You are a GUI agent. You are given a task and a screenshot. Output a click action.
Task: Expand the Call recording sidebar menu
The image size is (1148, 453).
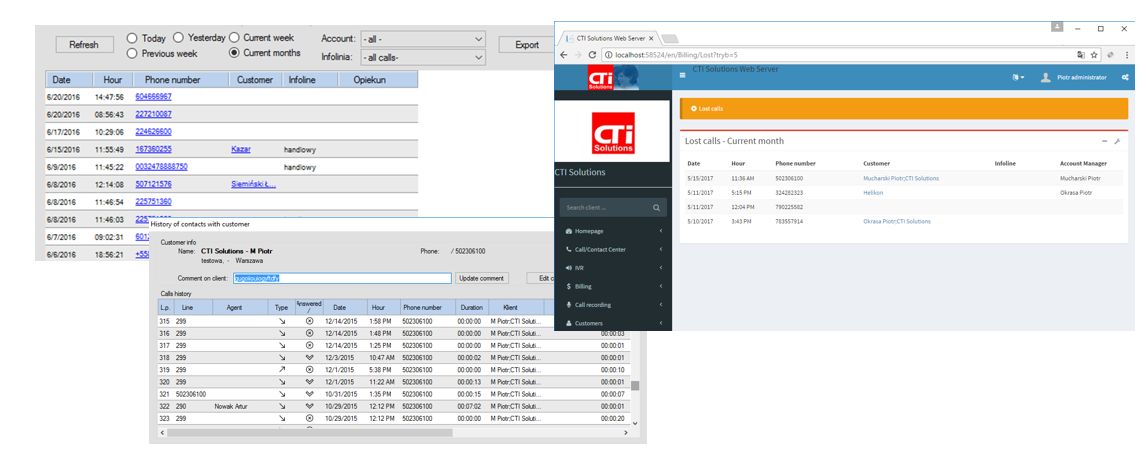pyautogui.click(x=613, y=304)
